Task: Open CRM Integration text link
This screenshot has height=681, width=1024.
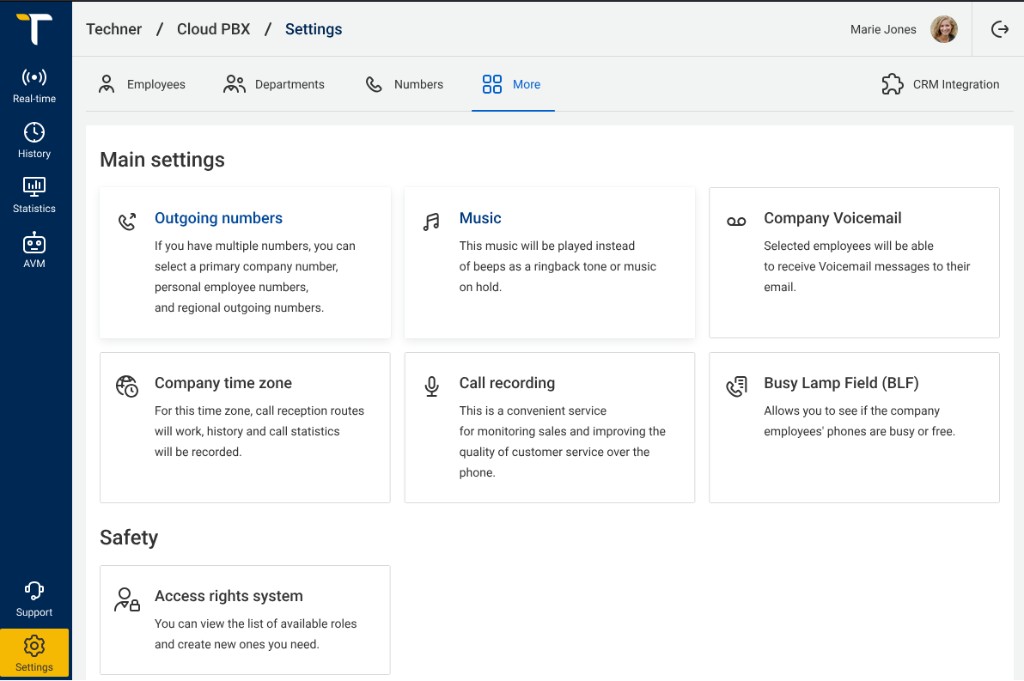Action: [x=956, y=84]
